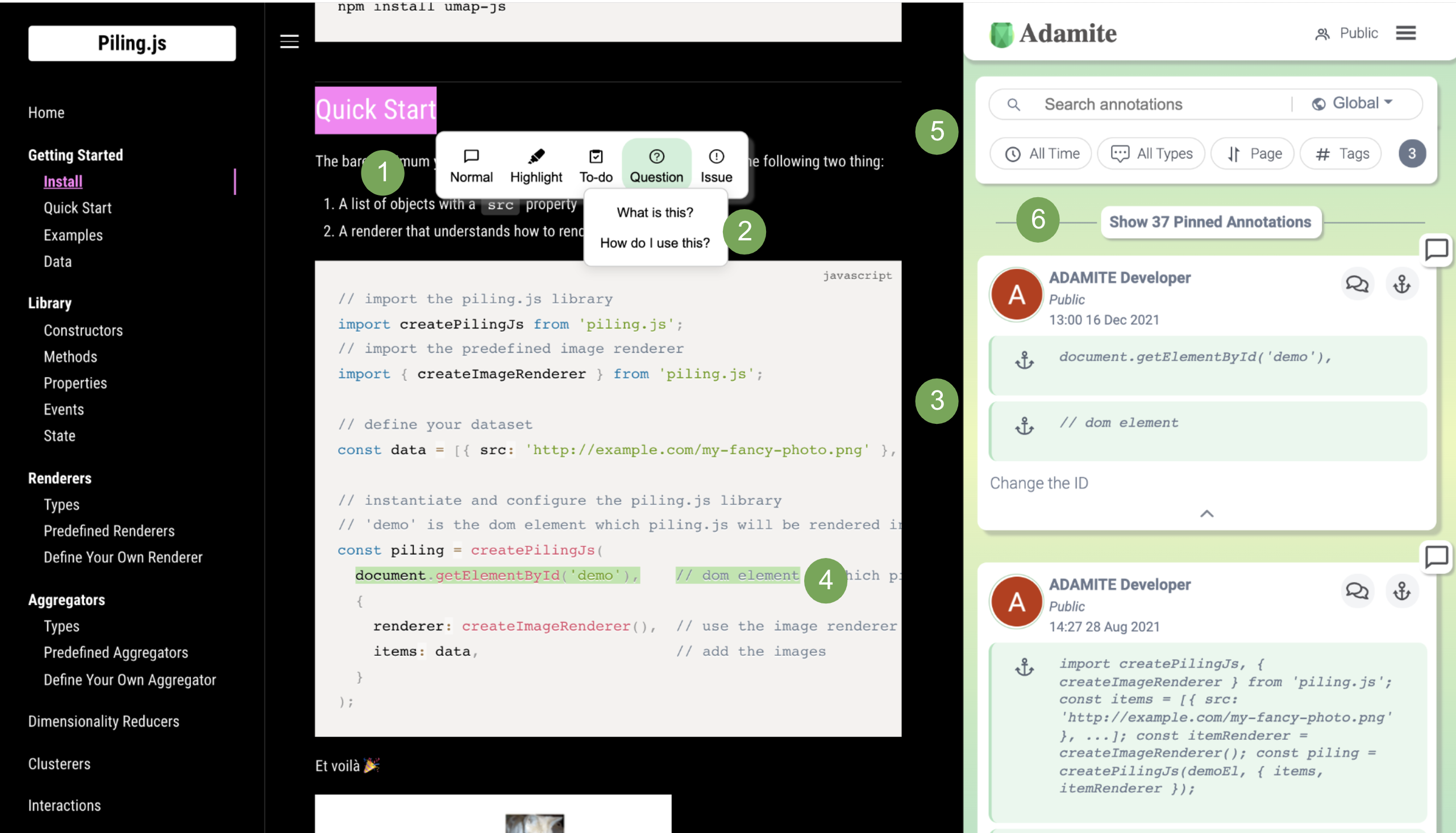Open Quick Start in the sidebar

tap(78, 207)
